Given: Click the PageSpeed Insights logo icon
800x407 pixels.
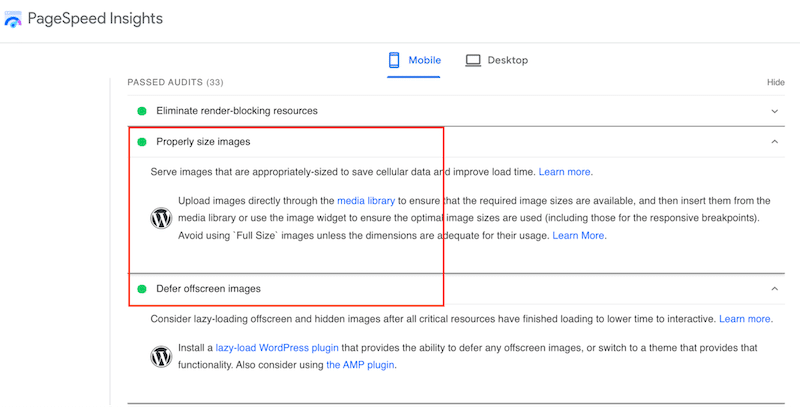Looking at the screenshot, I should tap(13, 19).
